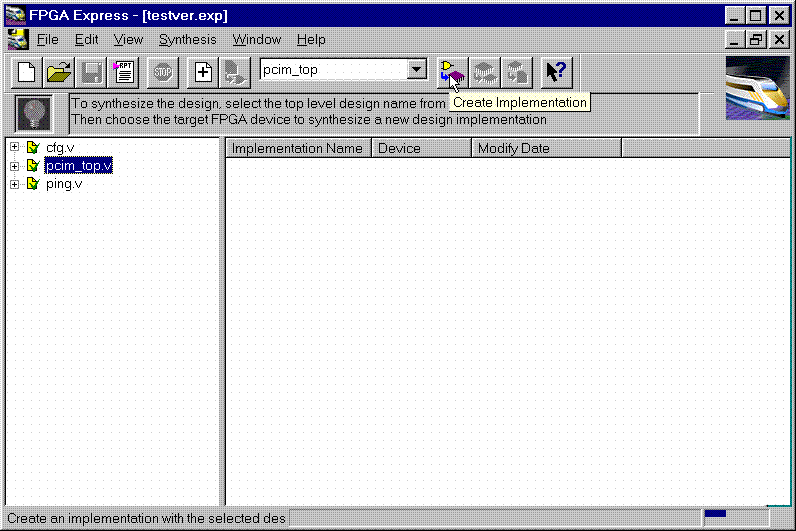Click the pcim_top design name field
Viewport: 796px width, 531px height.
pyautogui.click(x=334, y=70)
